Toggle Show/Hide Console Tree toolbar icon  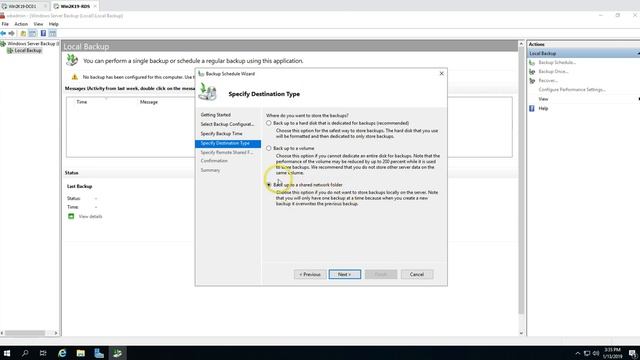[33, 33]
